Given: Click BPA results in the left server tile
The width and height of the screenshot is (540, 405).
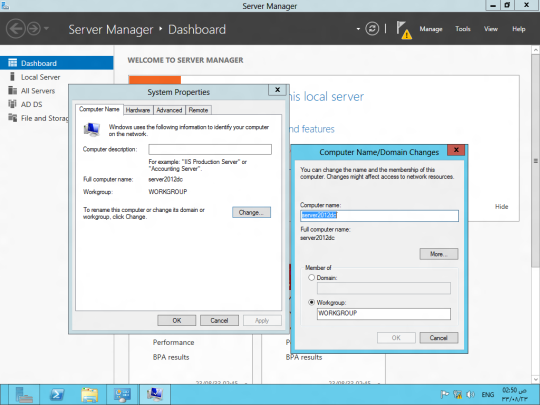Looking at the screenshot, I should (x=171, y=357).
